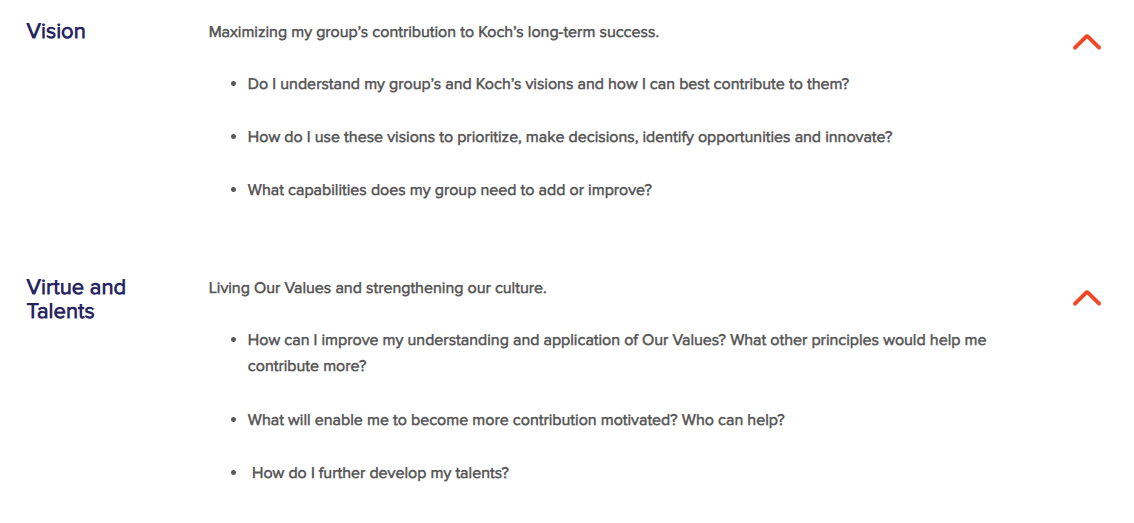Click the bullet dot before 'What capabilities'

pos(234,191)
